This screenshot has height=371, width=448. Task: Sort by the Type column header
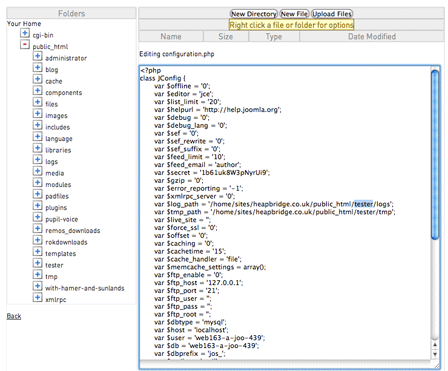pyautogui.click(x=274, y=37)
